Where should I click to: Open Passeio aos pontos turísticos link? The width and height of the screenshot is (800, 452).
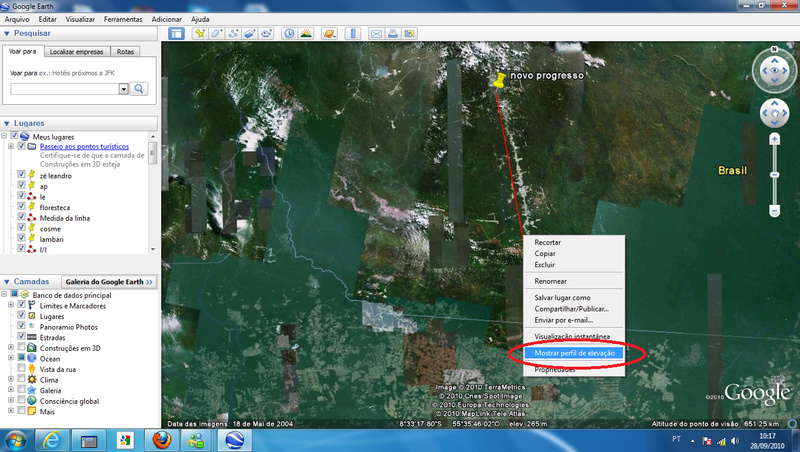(84, 146)
